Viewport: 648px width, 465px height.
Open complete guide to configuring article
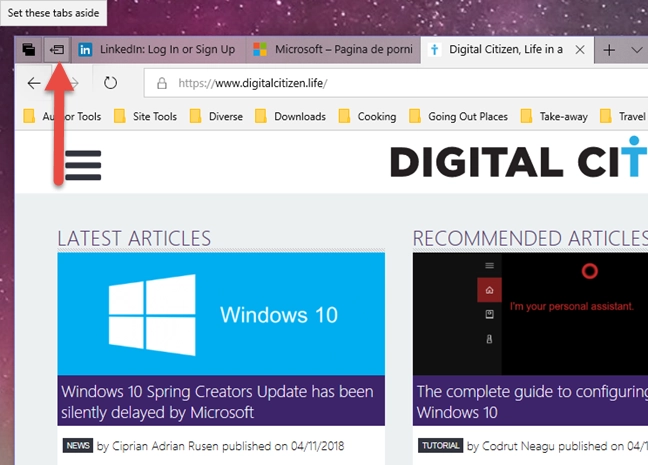532,402
